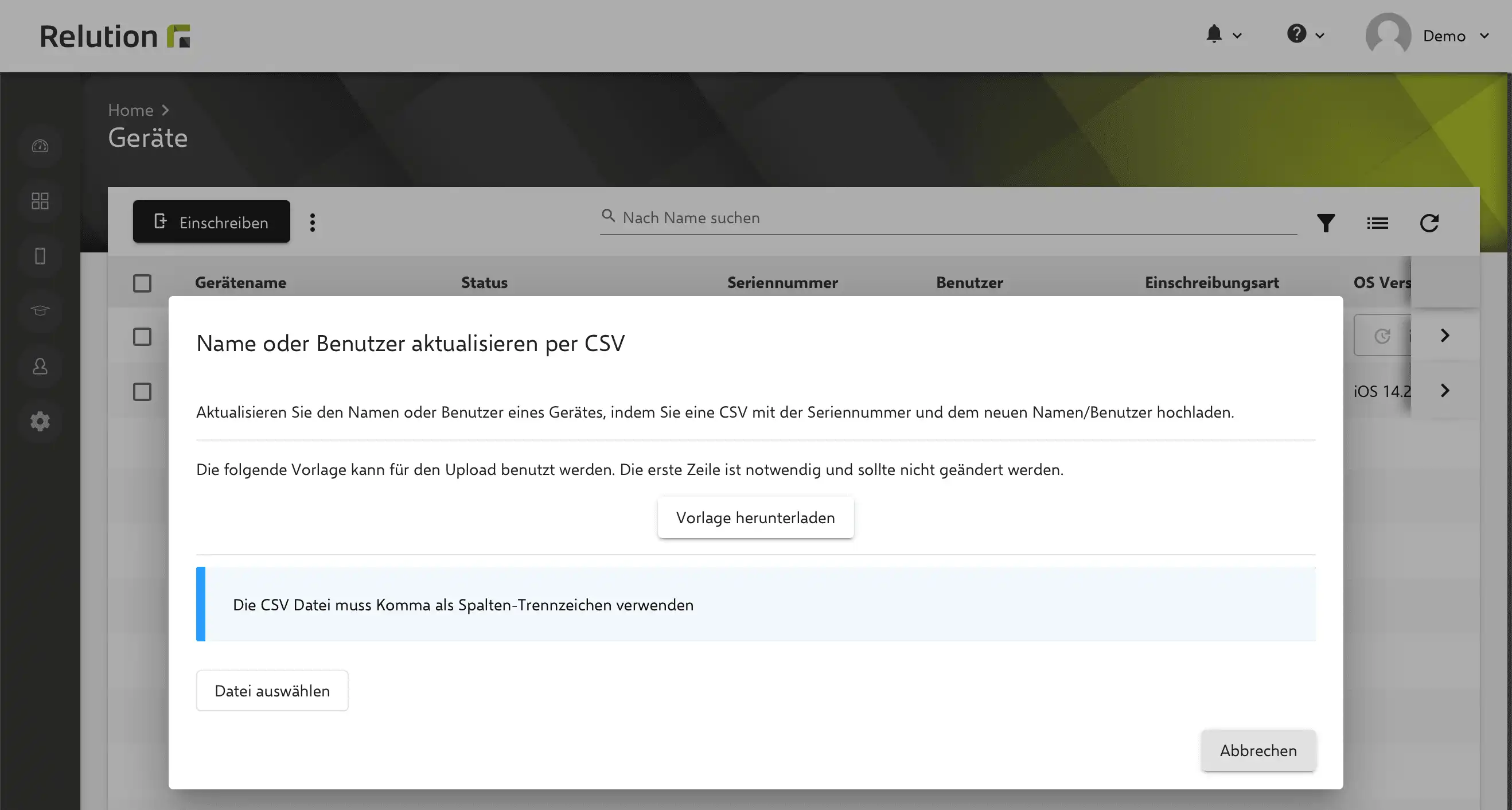
Task: Click the dialog title Name oder Benutzer aktualisieren
Action: tap(410, 344)
